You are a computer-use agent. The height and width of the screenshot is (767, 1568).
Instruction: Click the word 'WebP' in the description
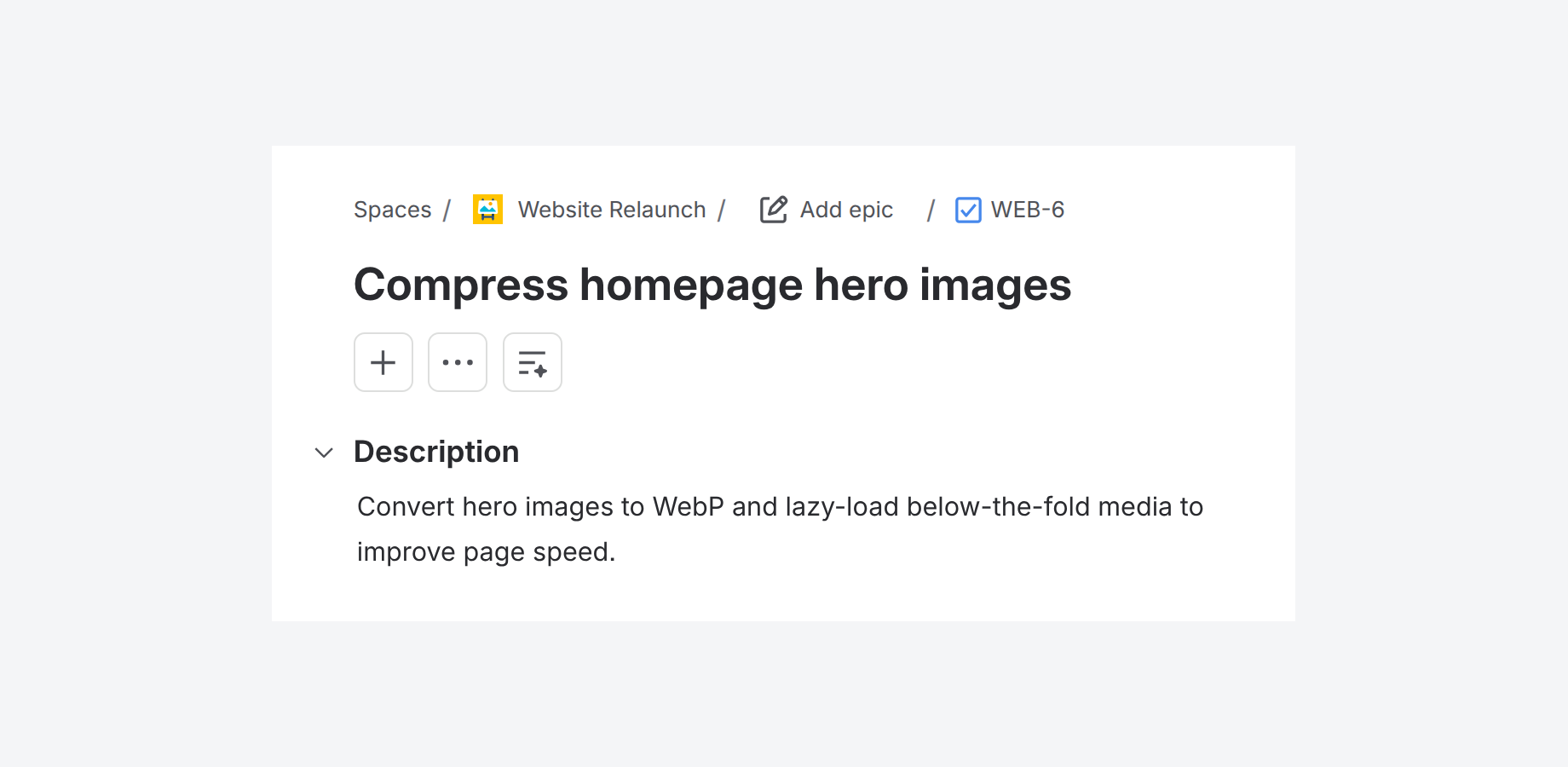click(689, 507)
